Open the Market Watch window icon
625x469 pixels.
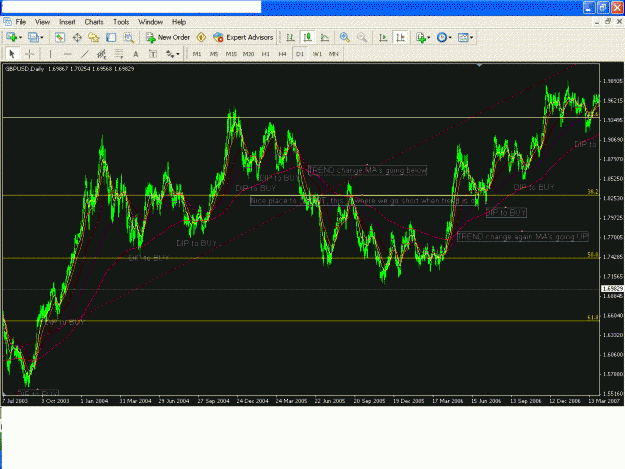pyautogui.click(x=60, y=37)
